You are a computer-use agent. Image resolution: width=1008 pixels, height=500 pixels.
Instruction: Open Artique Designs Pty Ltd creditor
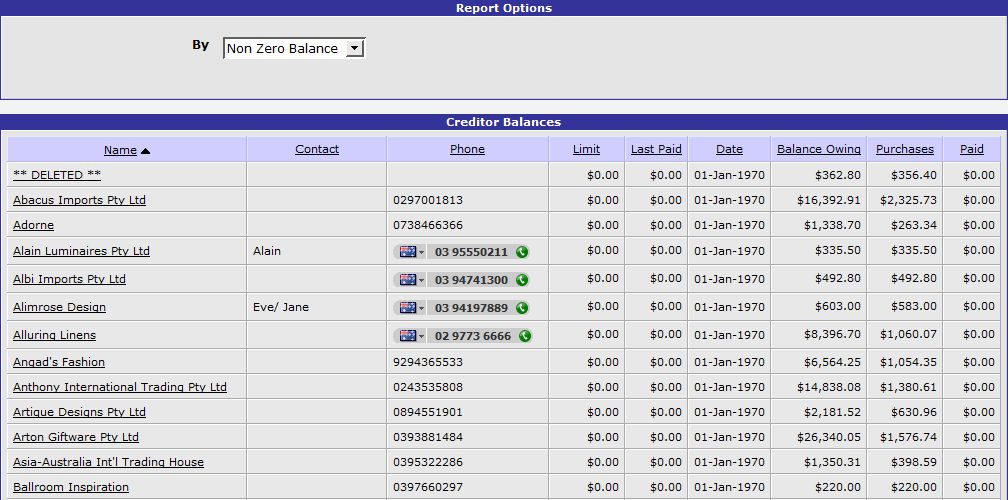coord(79,412)
